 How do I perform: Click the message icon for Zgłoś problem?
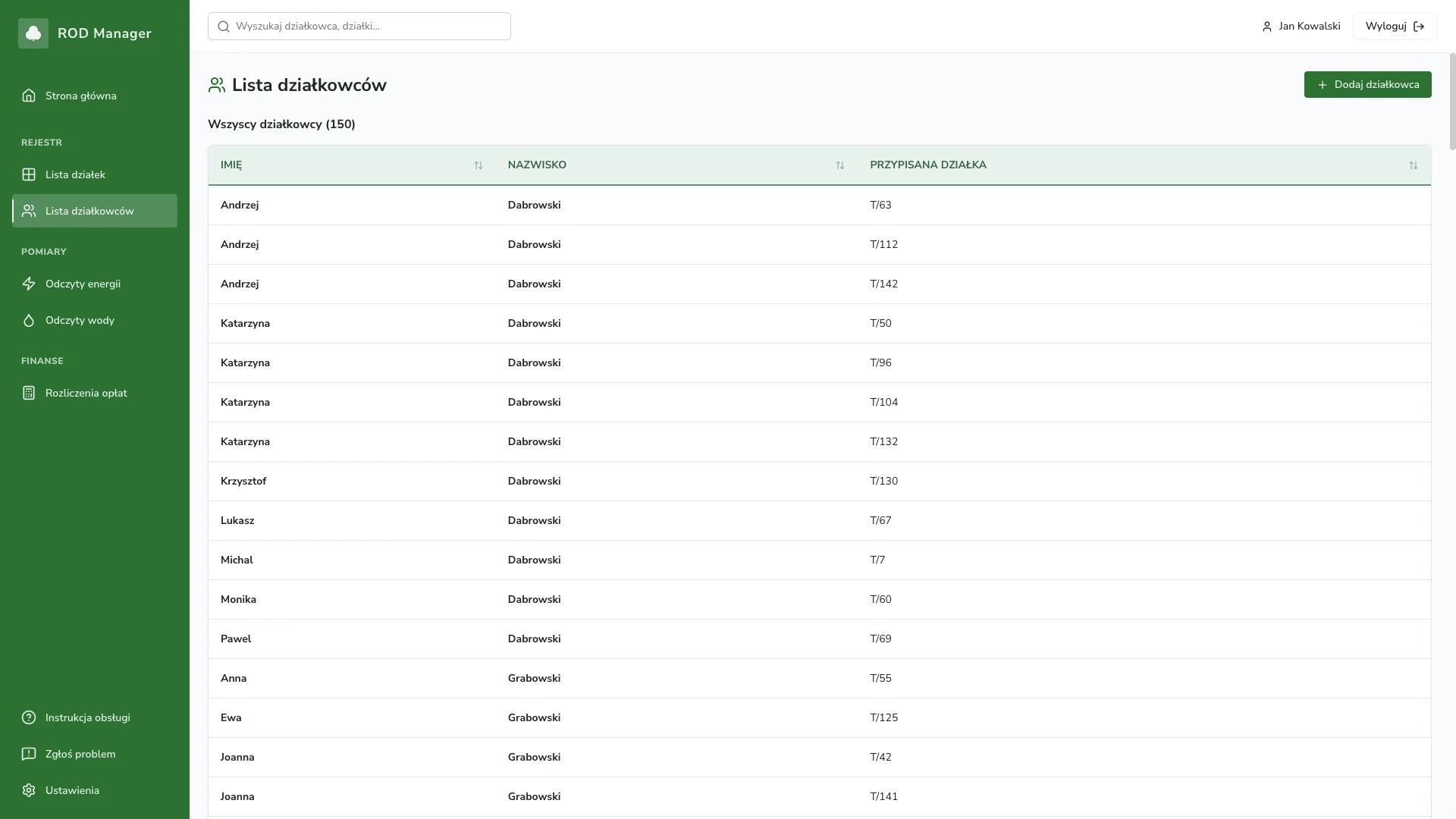point(29,754)
